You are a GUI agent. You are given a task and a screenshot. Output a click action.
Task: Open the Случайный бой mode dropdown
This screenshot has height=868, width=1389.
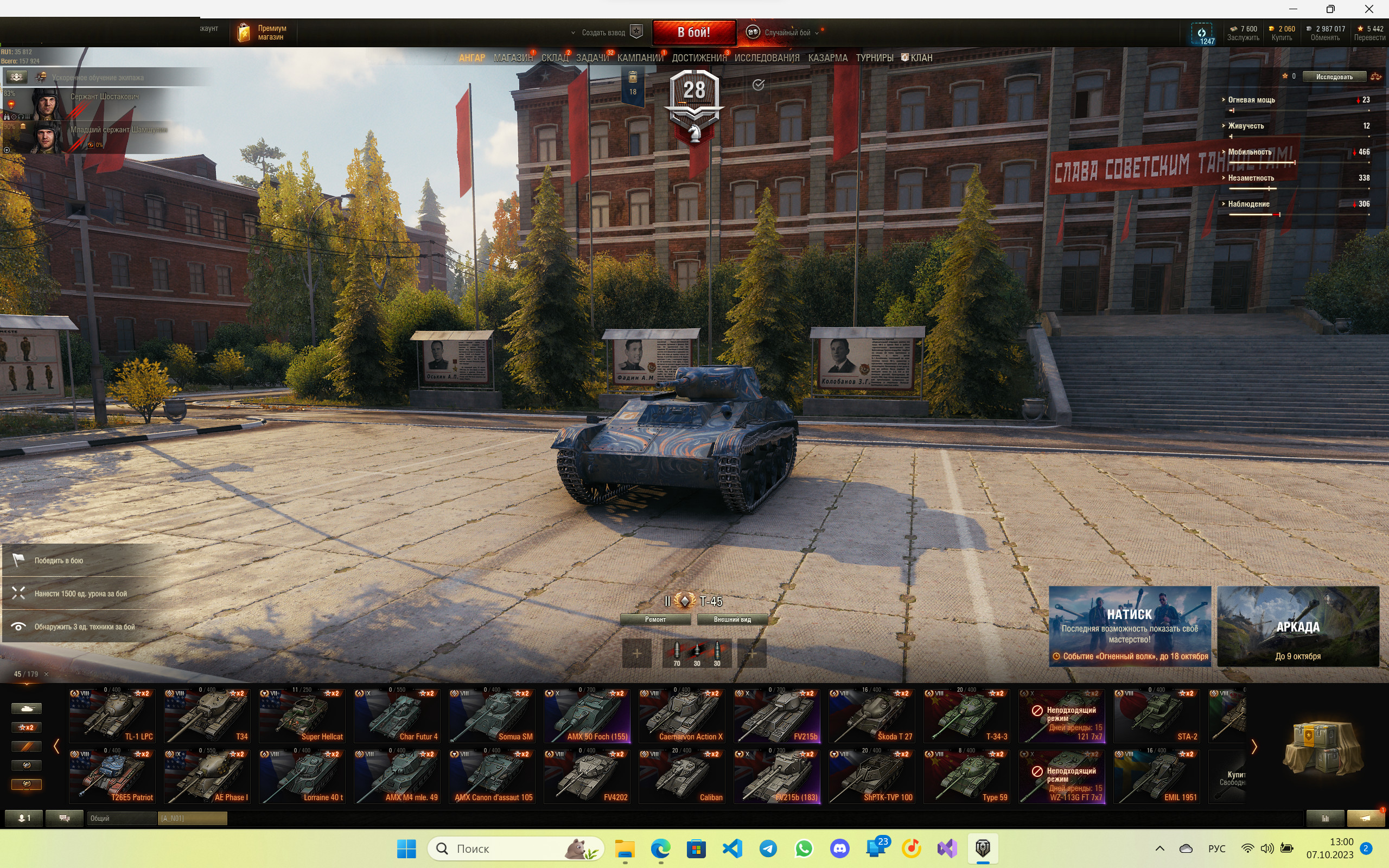(817, 33)
